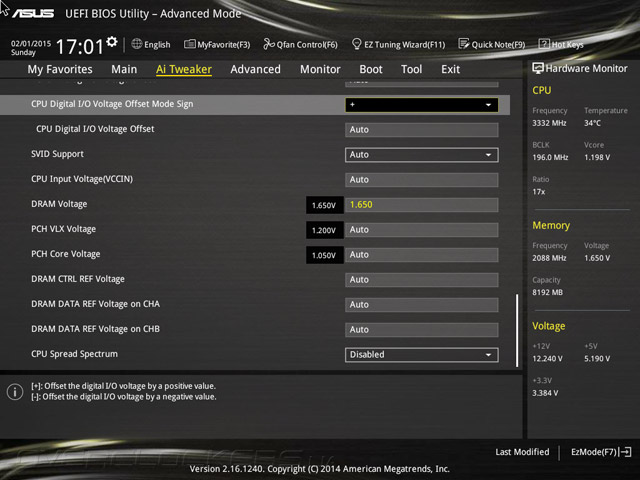The height and width of the screenshot is (480, 640).
Task: Switch to EzMode(F7) label
Action: (594, 452)
